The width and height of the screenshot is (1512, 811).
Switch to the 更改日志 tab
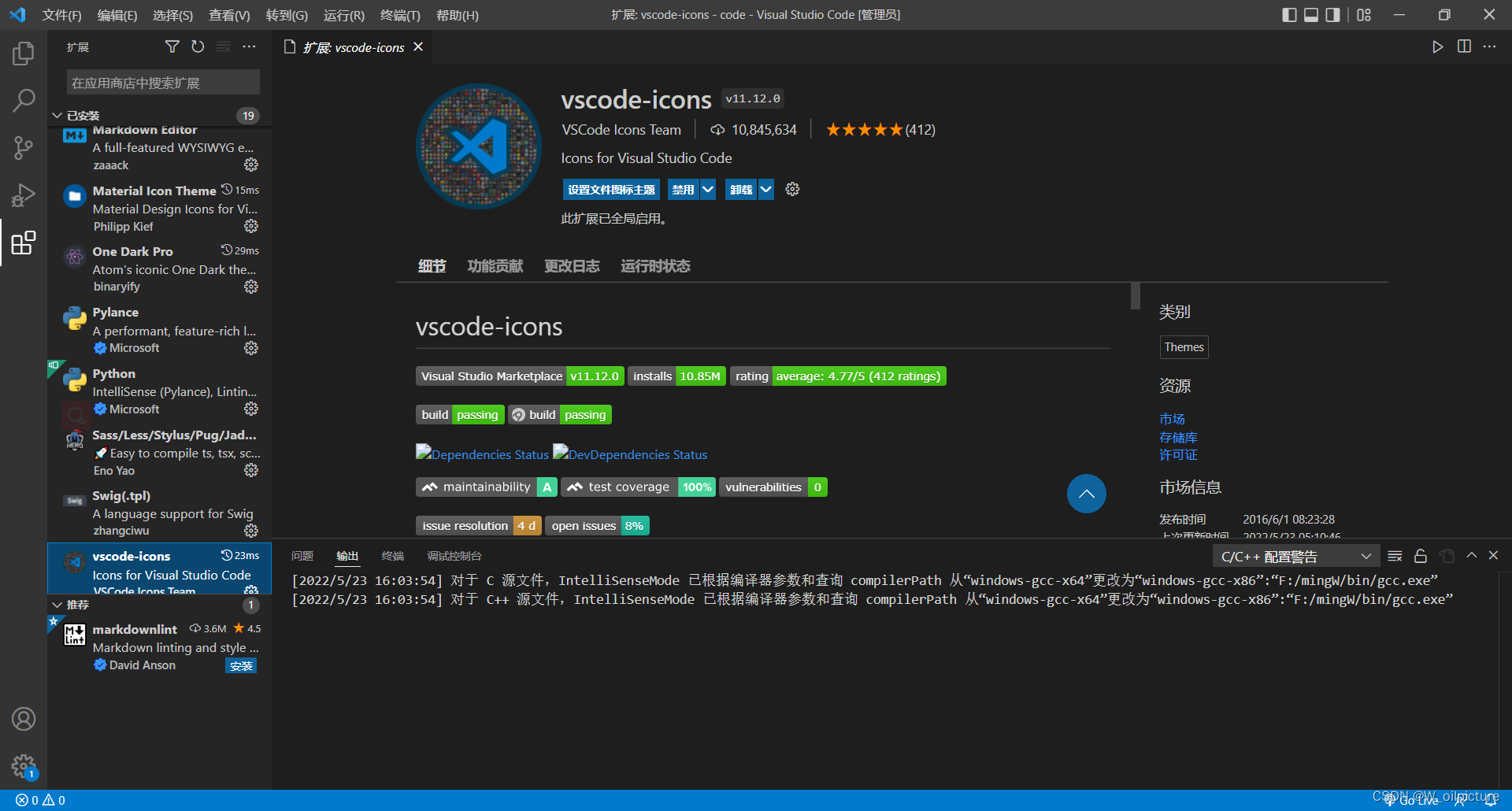point(572,266)
